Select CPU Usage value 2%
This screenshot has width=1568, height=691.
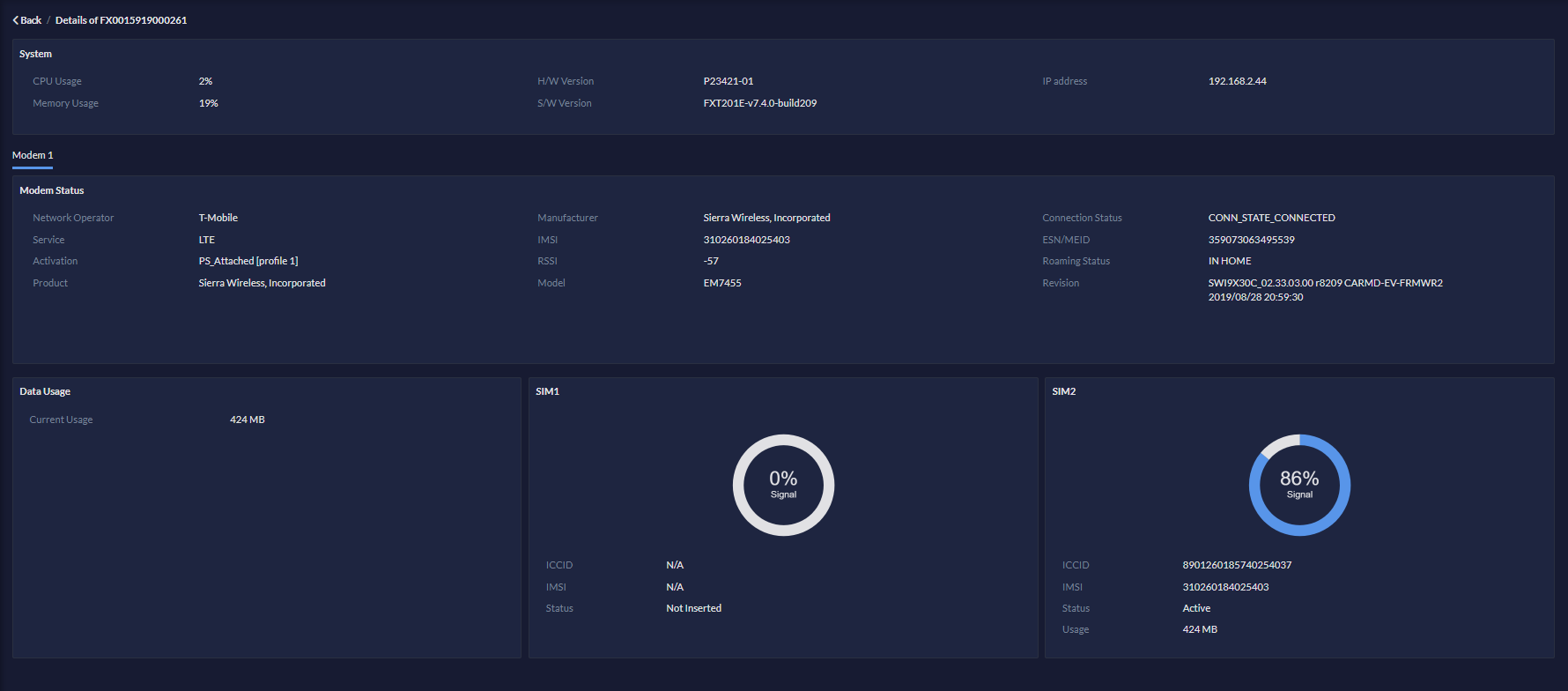205,81
